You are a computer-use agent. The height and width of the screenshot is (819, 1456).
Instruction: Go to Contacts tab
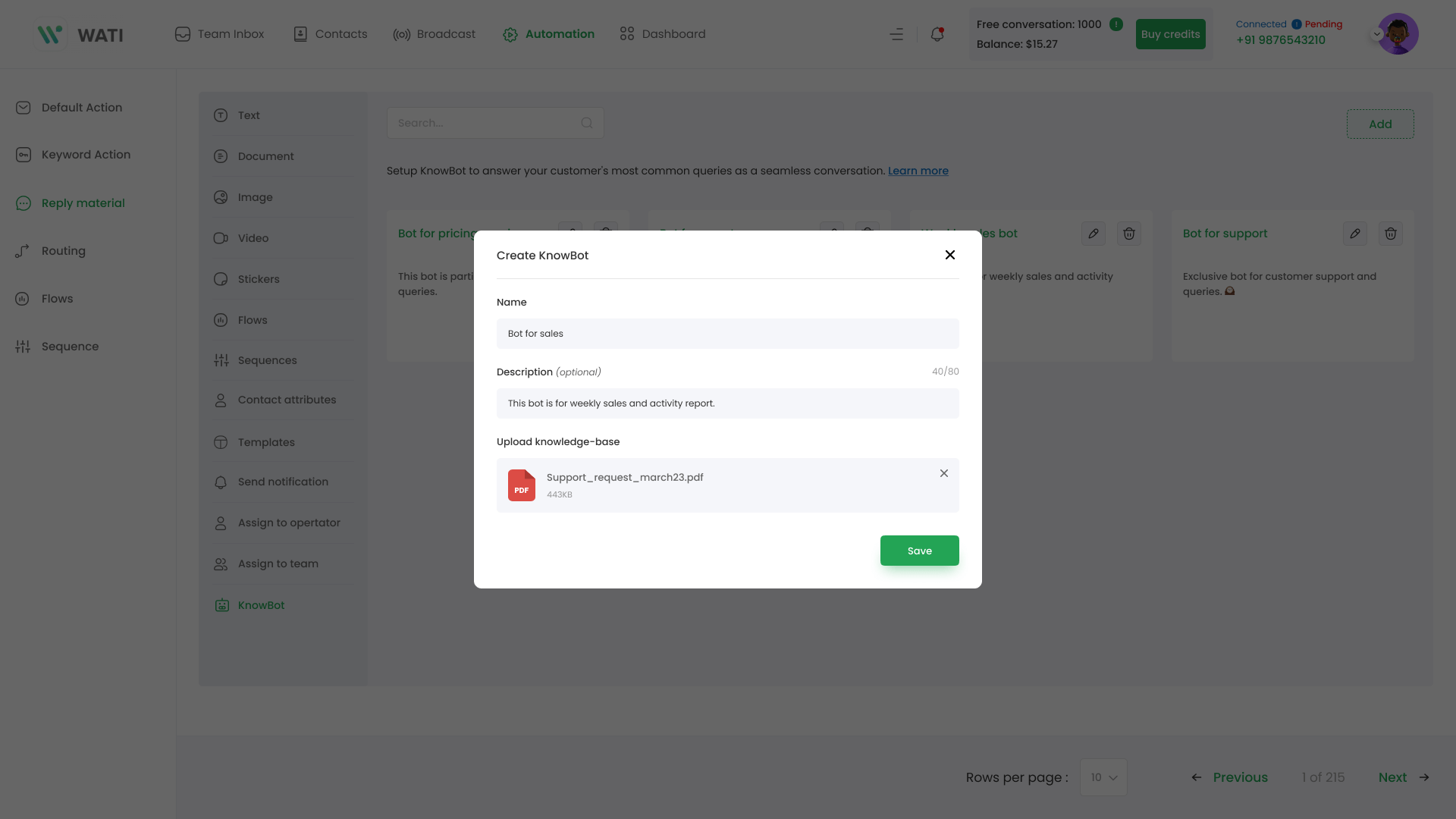click(x=330, y=34)
